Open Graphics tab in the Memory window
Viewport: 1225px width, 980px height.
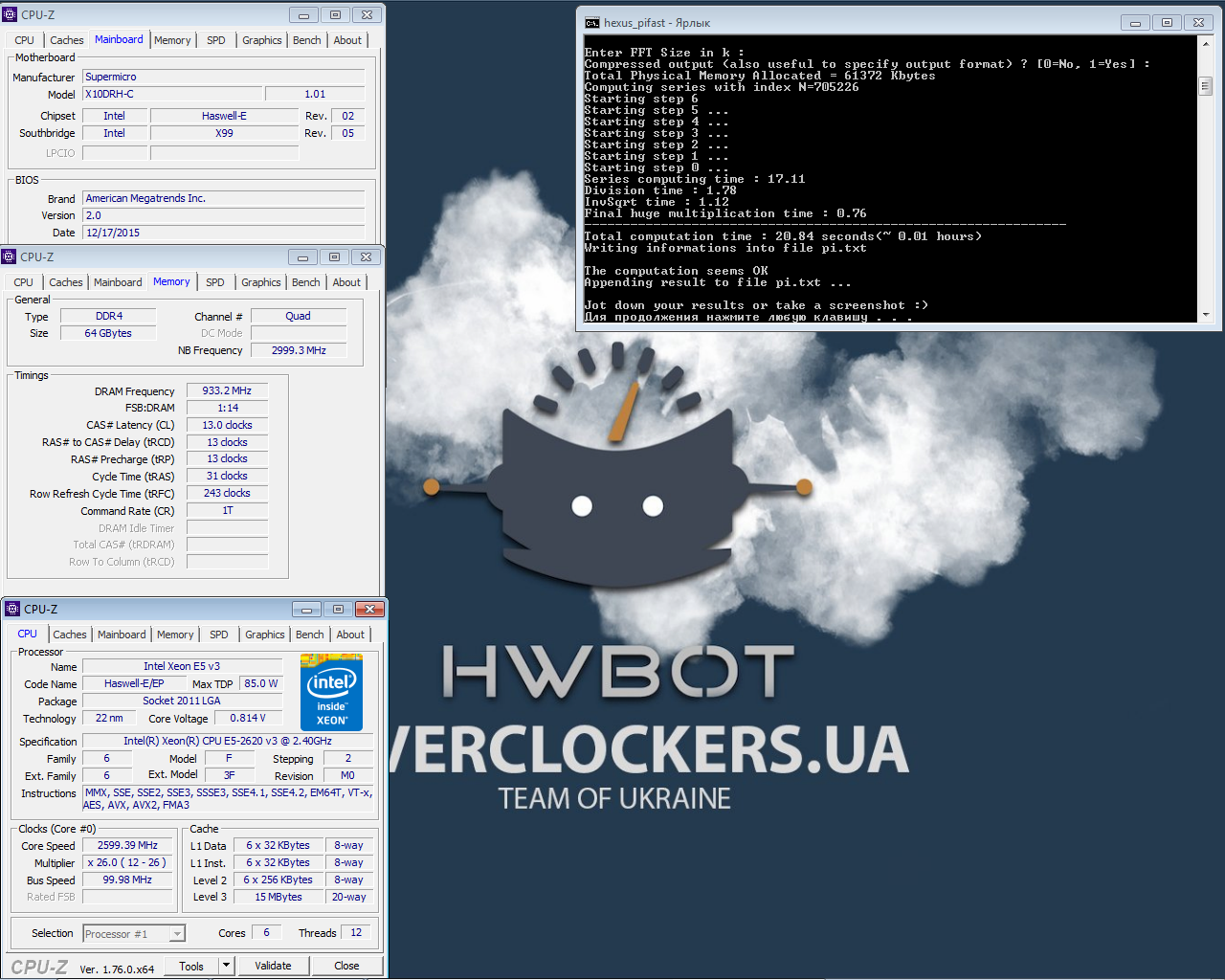261,282
